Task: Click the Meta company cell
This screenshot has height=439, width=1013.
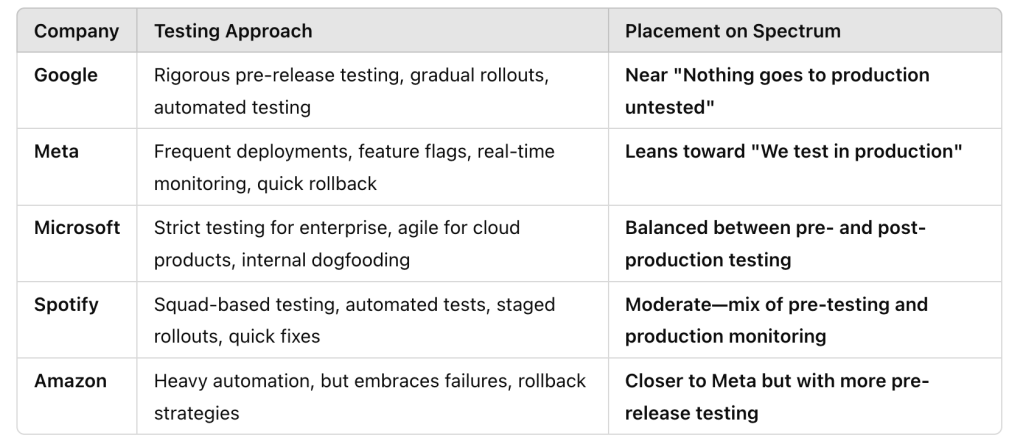Action: pyautogui.click(x=56, y=152)
